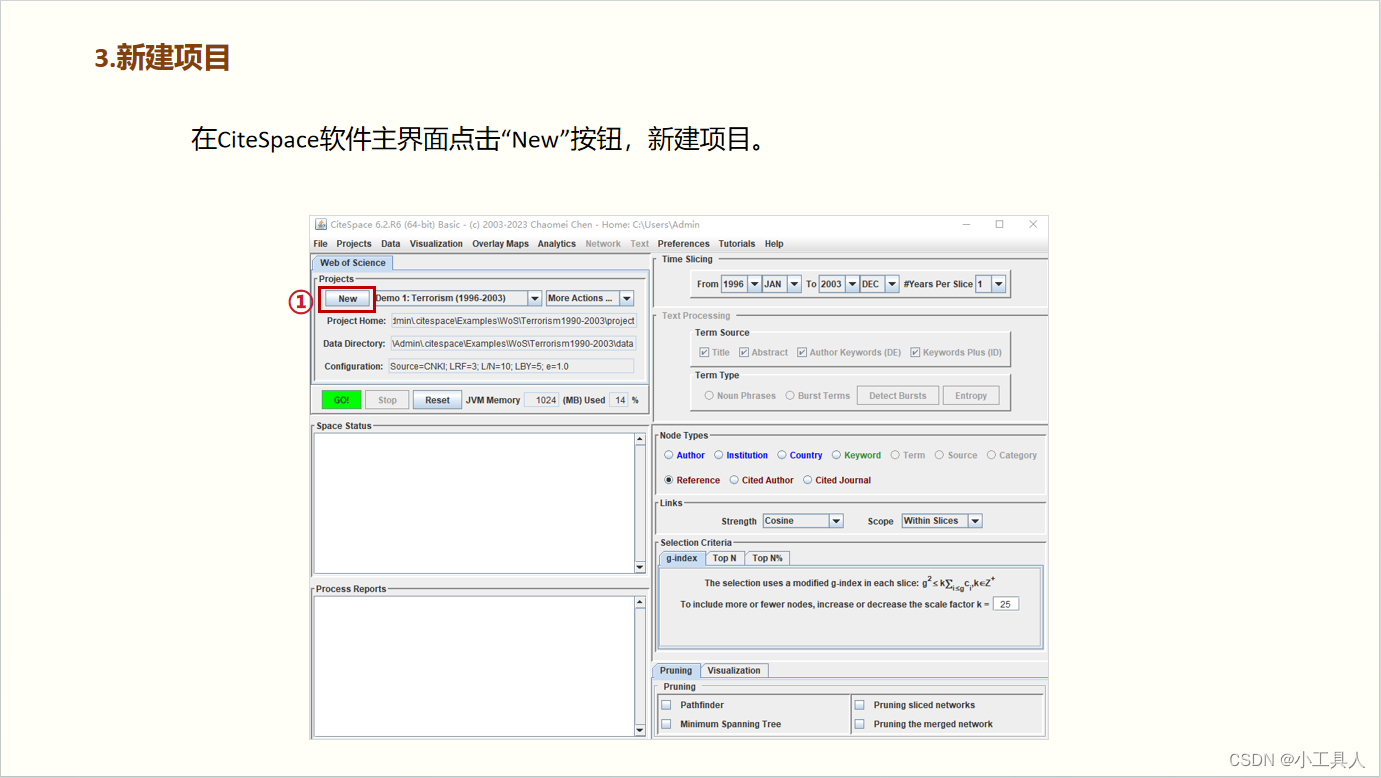The height and width of the screenshot is (778, 1381).
Task: Open the Overlay Maps menu
Action: (500, 243)
